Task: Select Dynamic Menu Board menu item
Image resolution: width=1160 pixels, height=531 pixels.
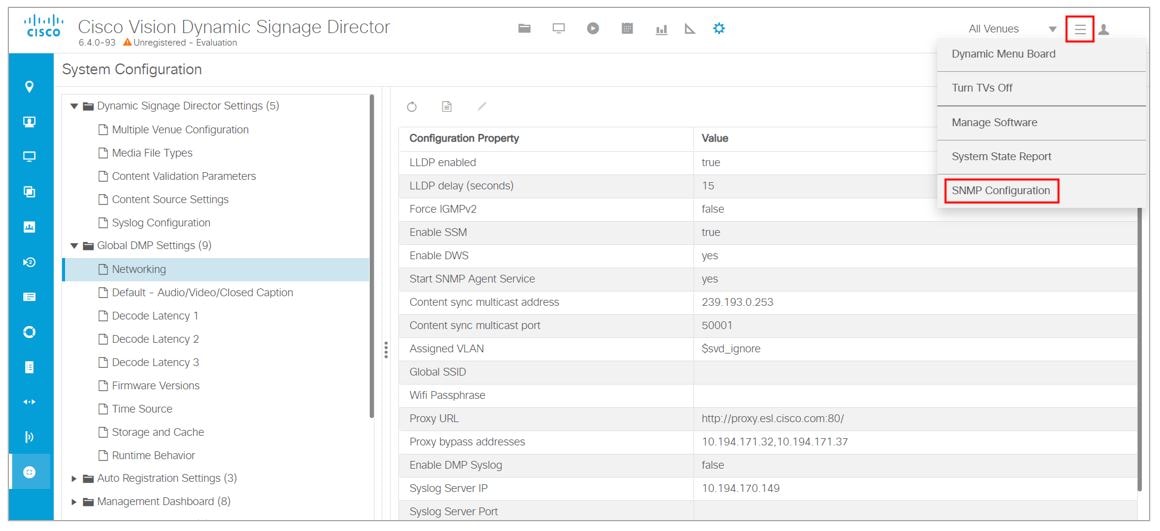Action: click(1042, 54)
